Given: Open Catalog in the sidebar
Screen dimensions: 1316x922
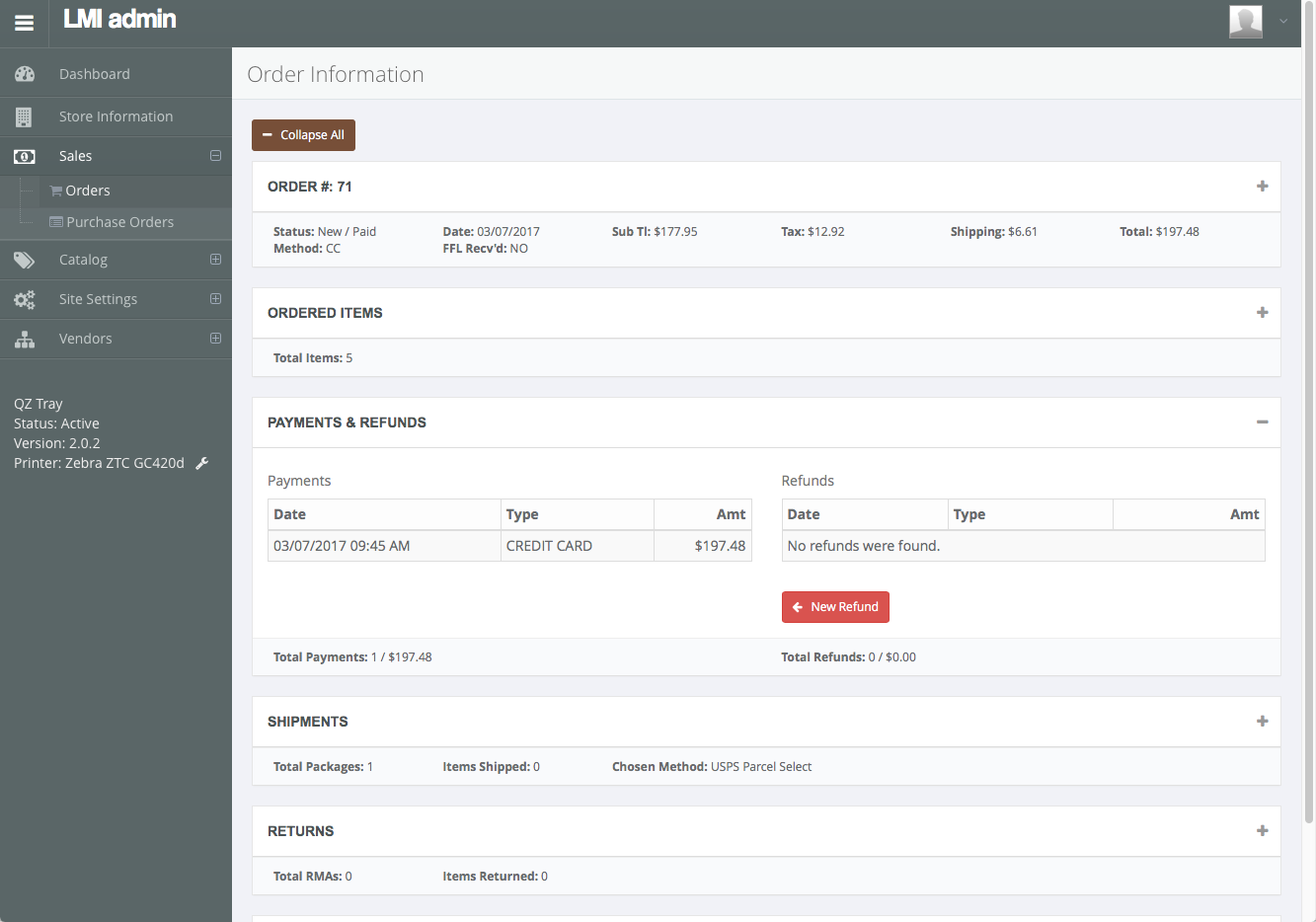Looking at the screenshot, I should [83, 260].
